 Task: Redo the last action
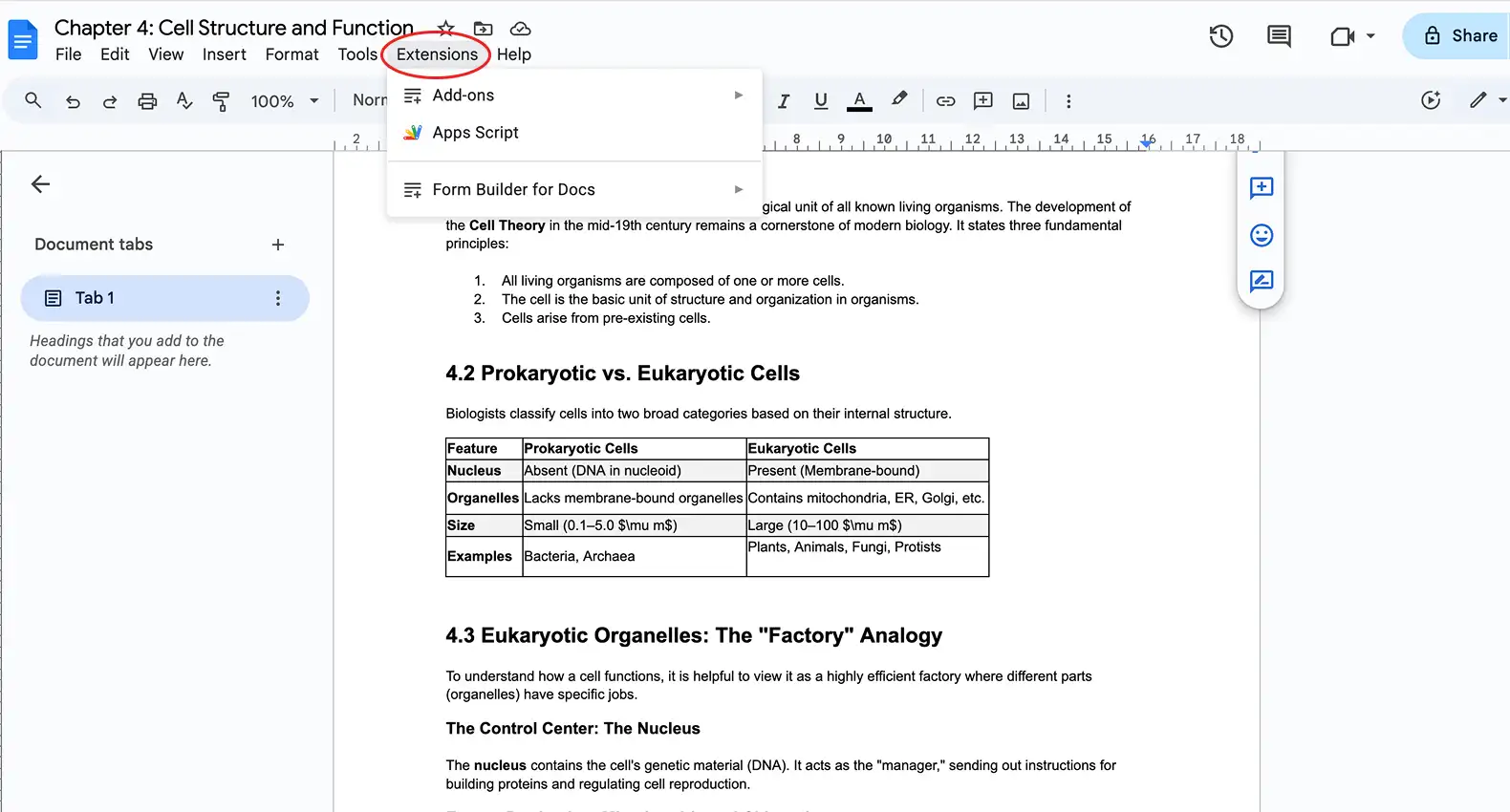[x=110, y=101]
